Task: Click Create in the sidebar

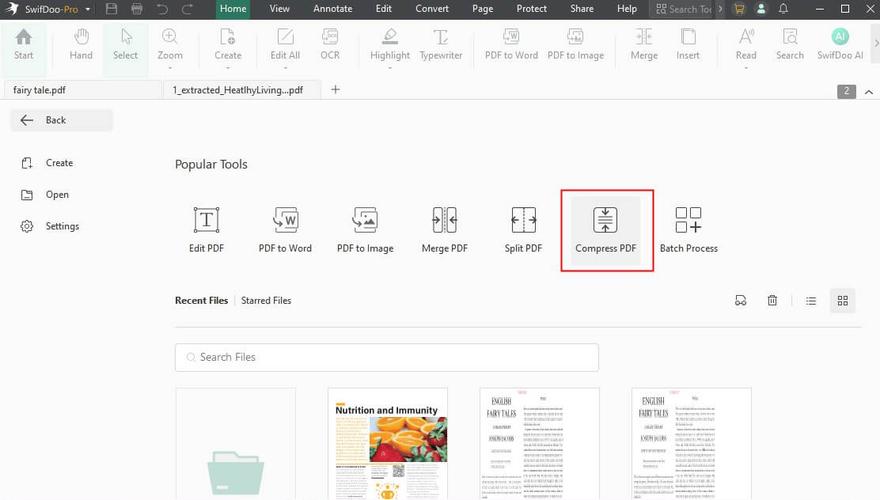Action: point(47,163)
